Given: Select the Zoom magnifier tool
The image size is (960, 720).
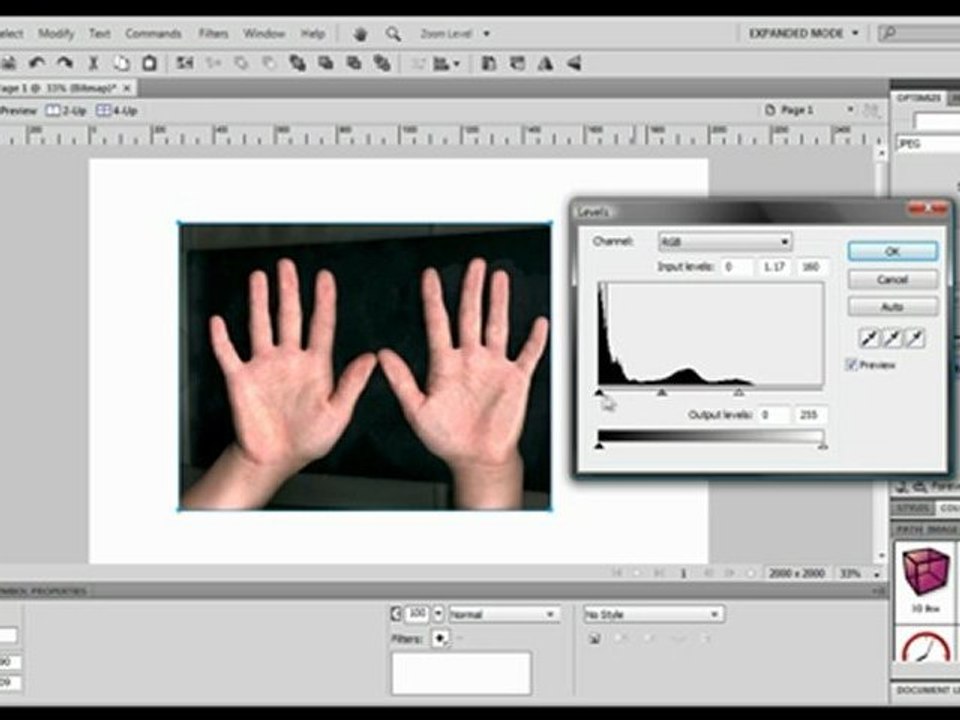Looking at the screenshot, I should 393,34.
